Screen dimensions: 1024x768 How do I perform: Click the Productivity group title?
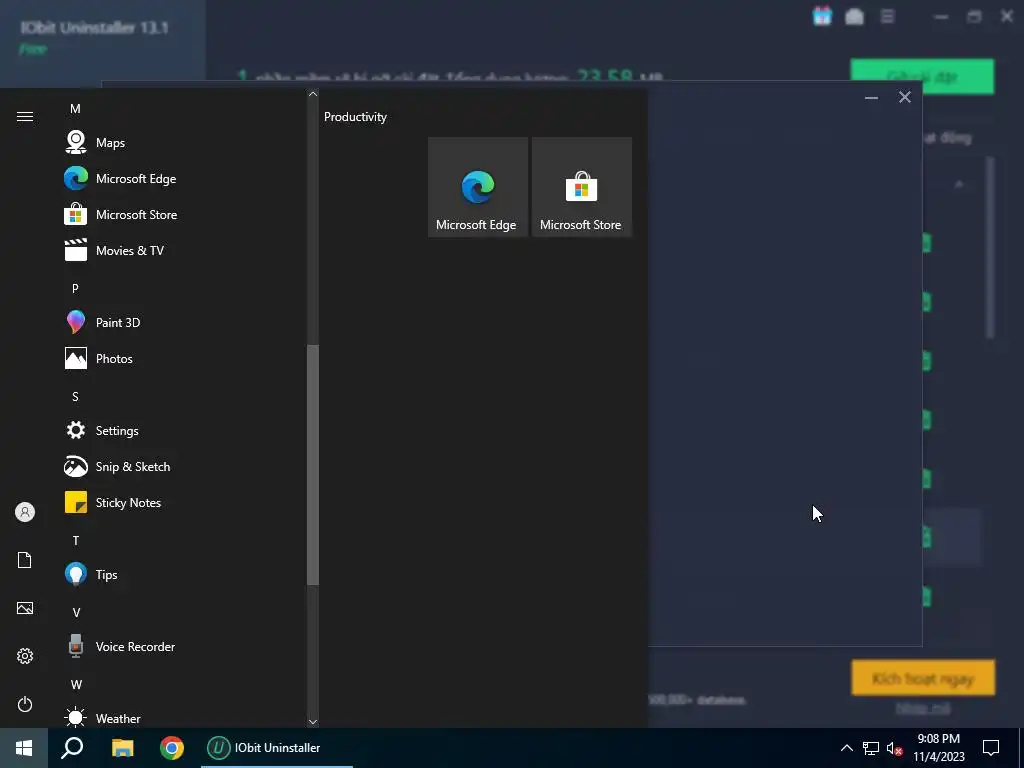[355, 117]
